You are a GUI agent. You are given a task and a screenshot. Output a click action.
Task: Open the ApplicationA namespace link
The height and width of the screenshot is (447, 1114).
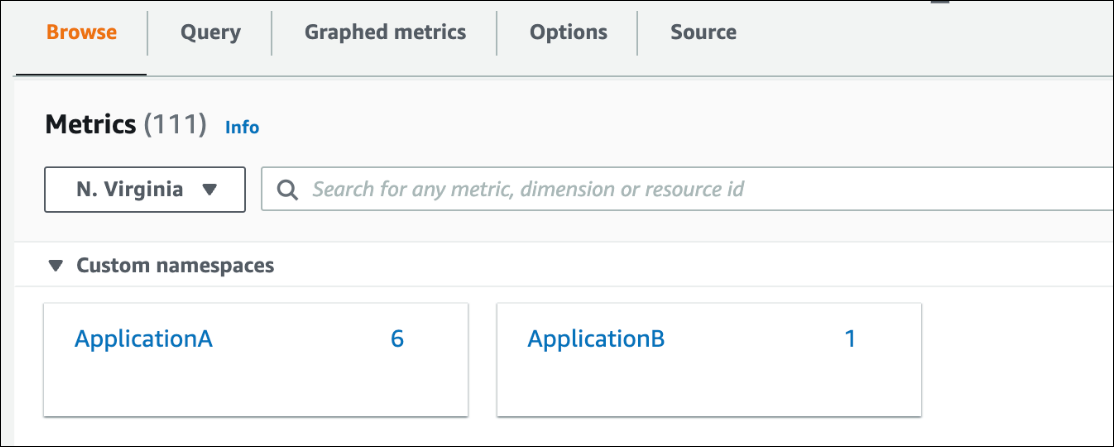tap(144, 339)
